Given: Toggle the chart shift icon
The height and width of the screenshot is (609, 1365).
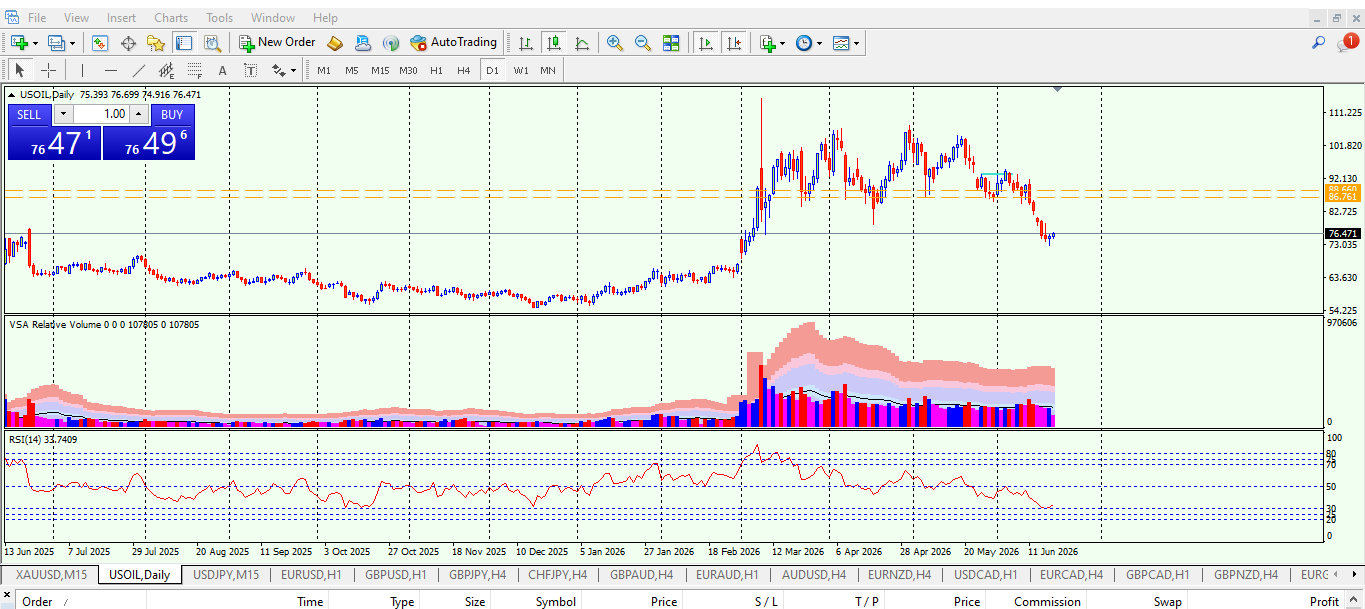Looking at the screenshot, I should (x=734, y=43).
